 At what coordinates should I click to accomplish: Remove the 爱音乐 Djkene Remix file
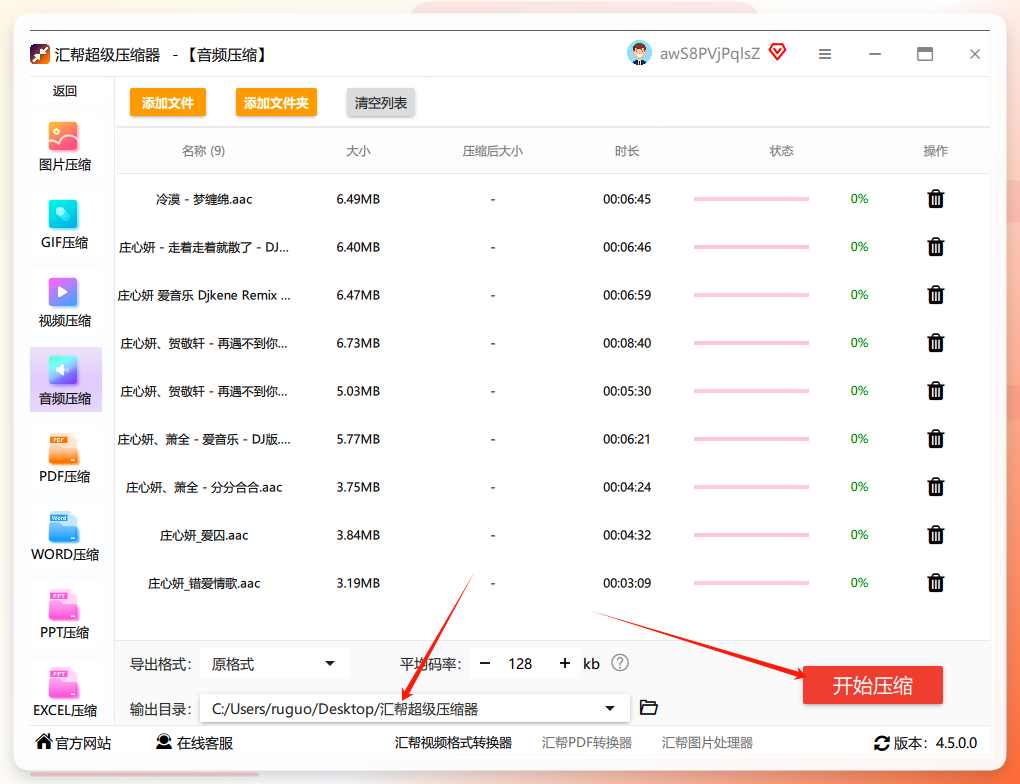coord(935,295)
